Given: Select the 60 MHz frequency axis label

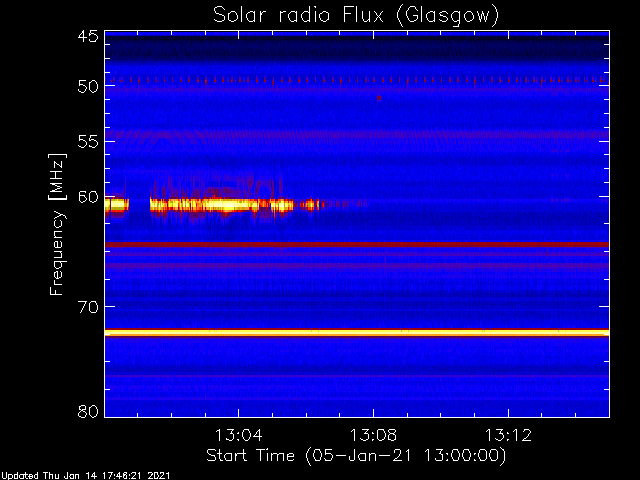Looking at the screenshot, I should pos(88,197).
